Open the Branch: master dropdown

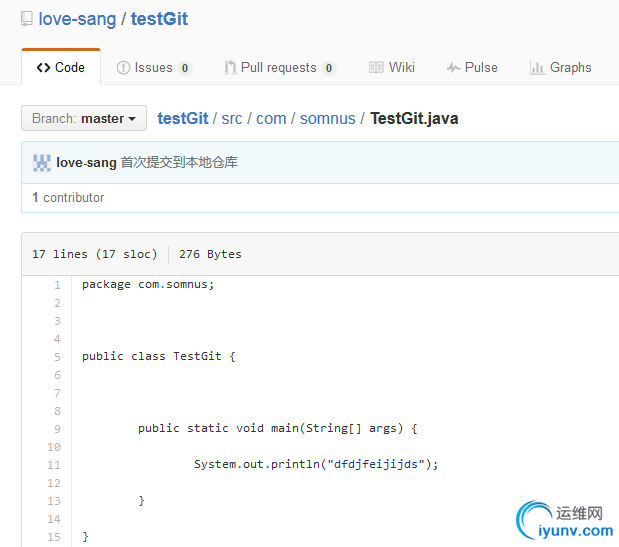point(84,118)
